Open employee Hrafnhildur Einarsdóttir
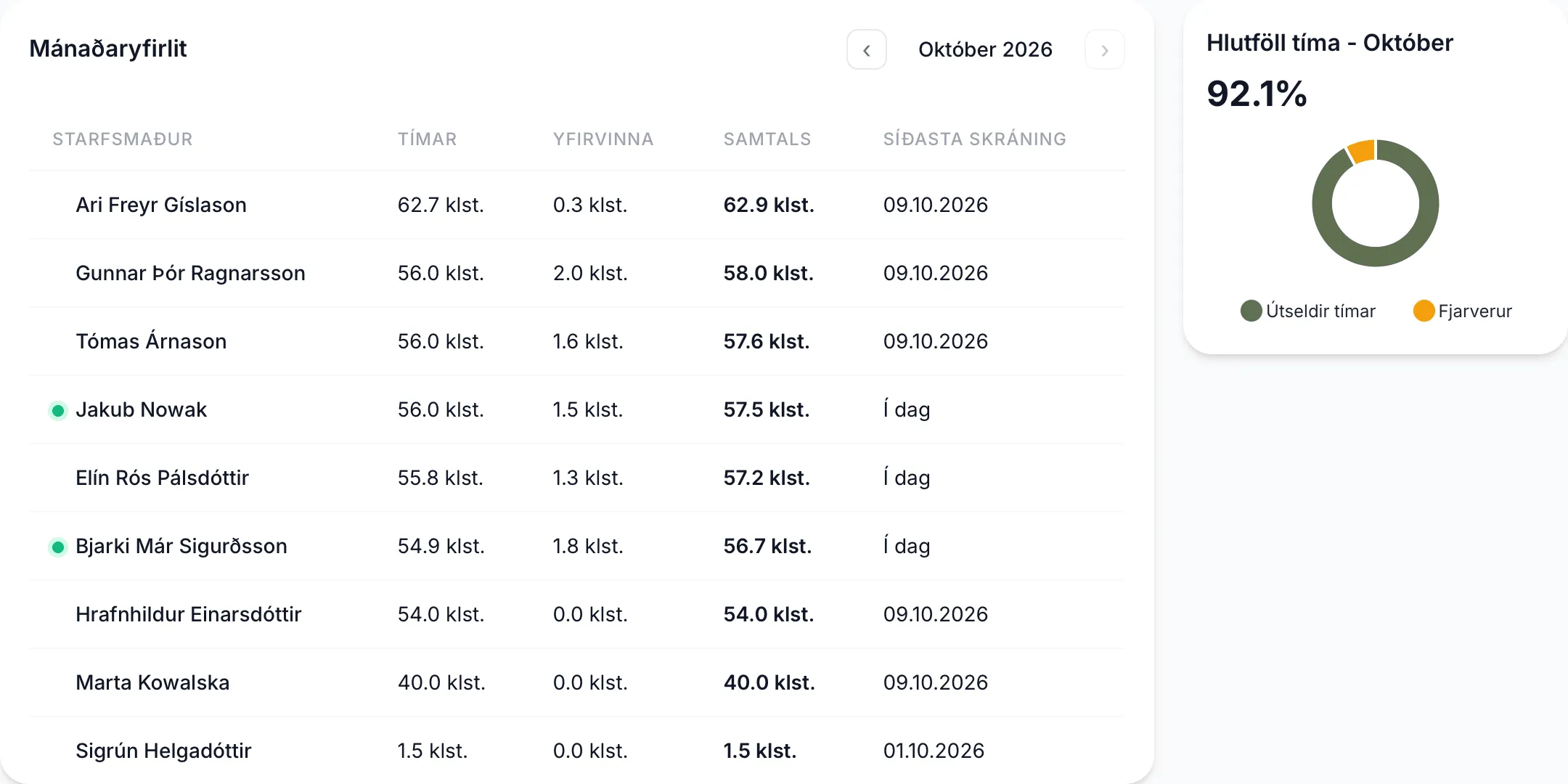This screenshot has width=1568, height=784. click(x=188, y=614)
